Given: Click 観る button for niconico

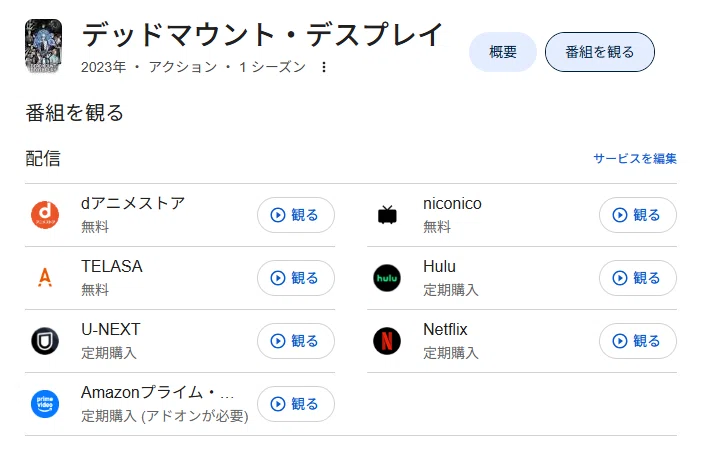Looking at the screenshot, I should coord(638,215).
